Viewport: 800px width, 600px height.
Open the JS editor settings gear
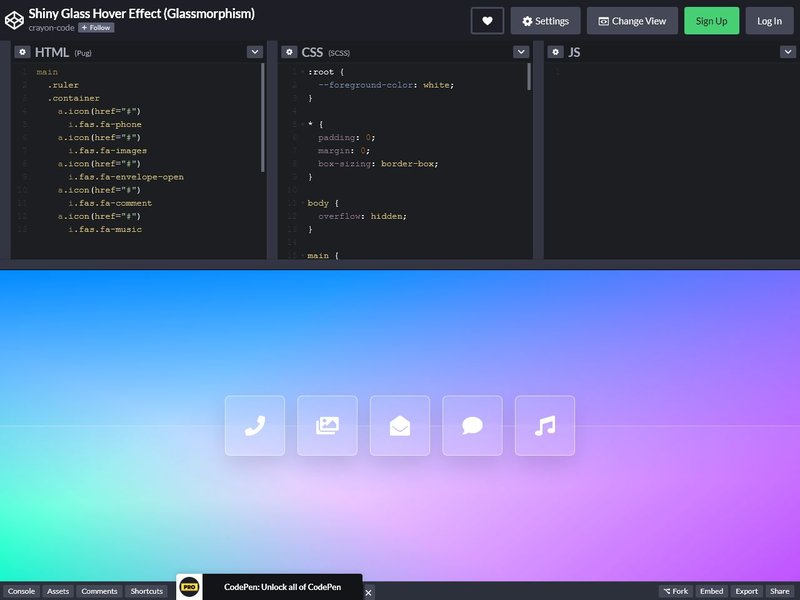pyautogui.click(x=556, y=52)
